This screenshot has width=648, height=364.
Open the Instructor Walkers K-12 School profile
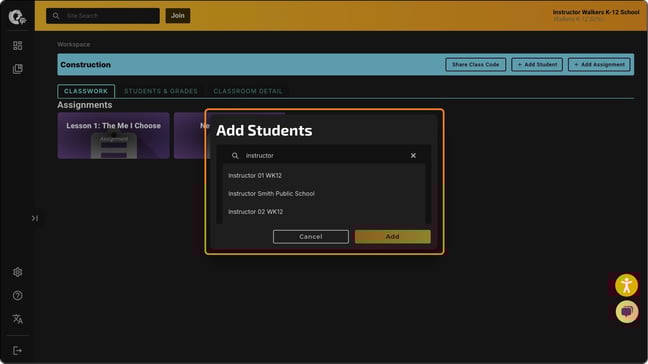(596, 15)
